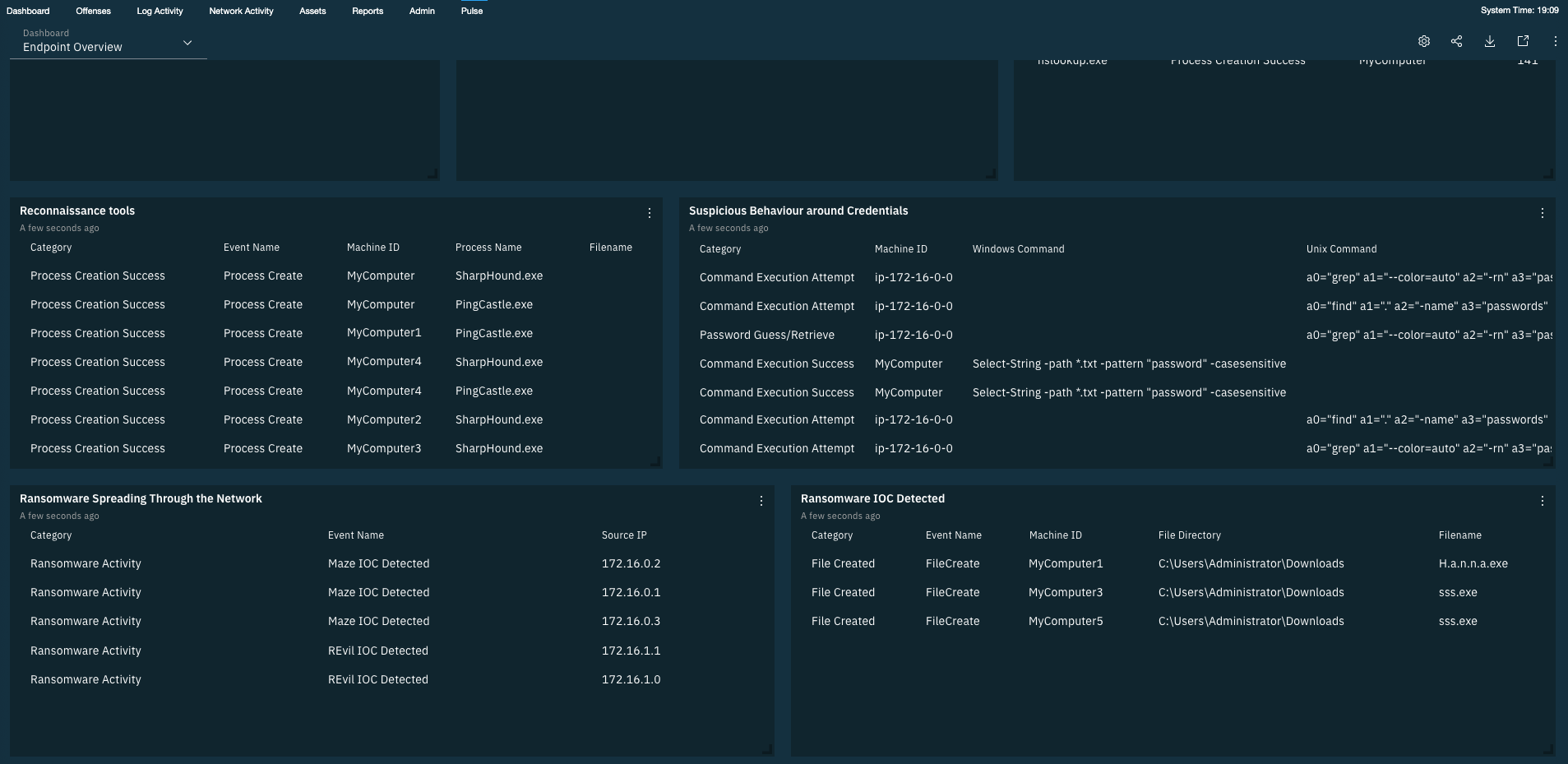This screenshot has height=764, width=1568.
Task: Download the dashboard via export icon
Action: pos(1490,41)
